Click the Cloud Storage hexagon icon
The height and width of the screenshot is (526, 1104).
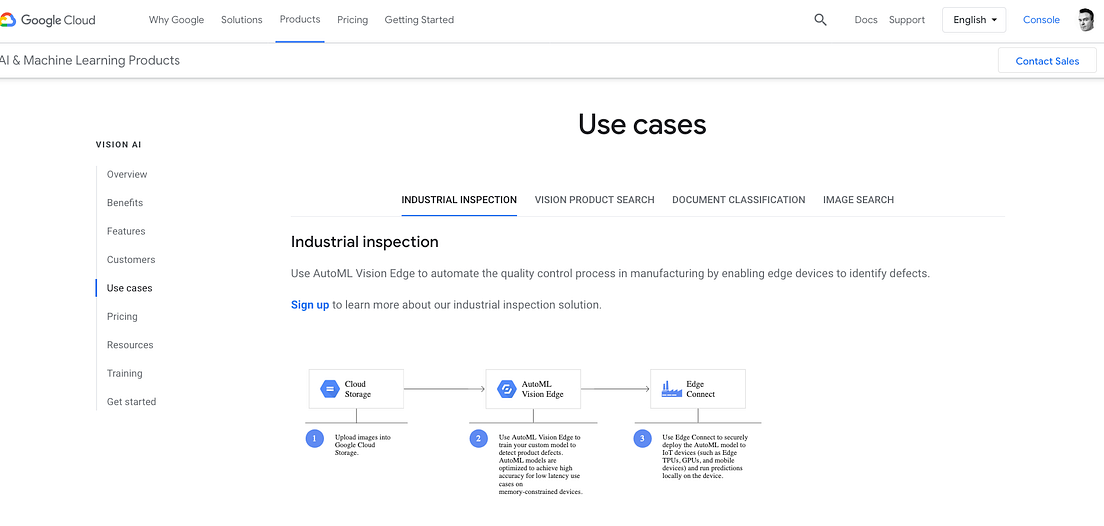point(330,389)
